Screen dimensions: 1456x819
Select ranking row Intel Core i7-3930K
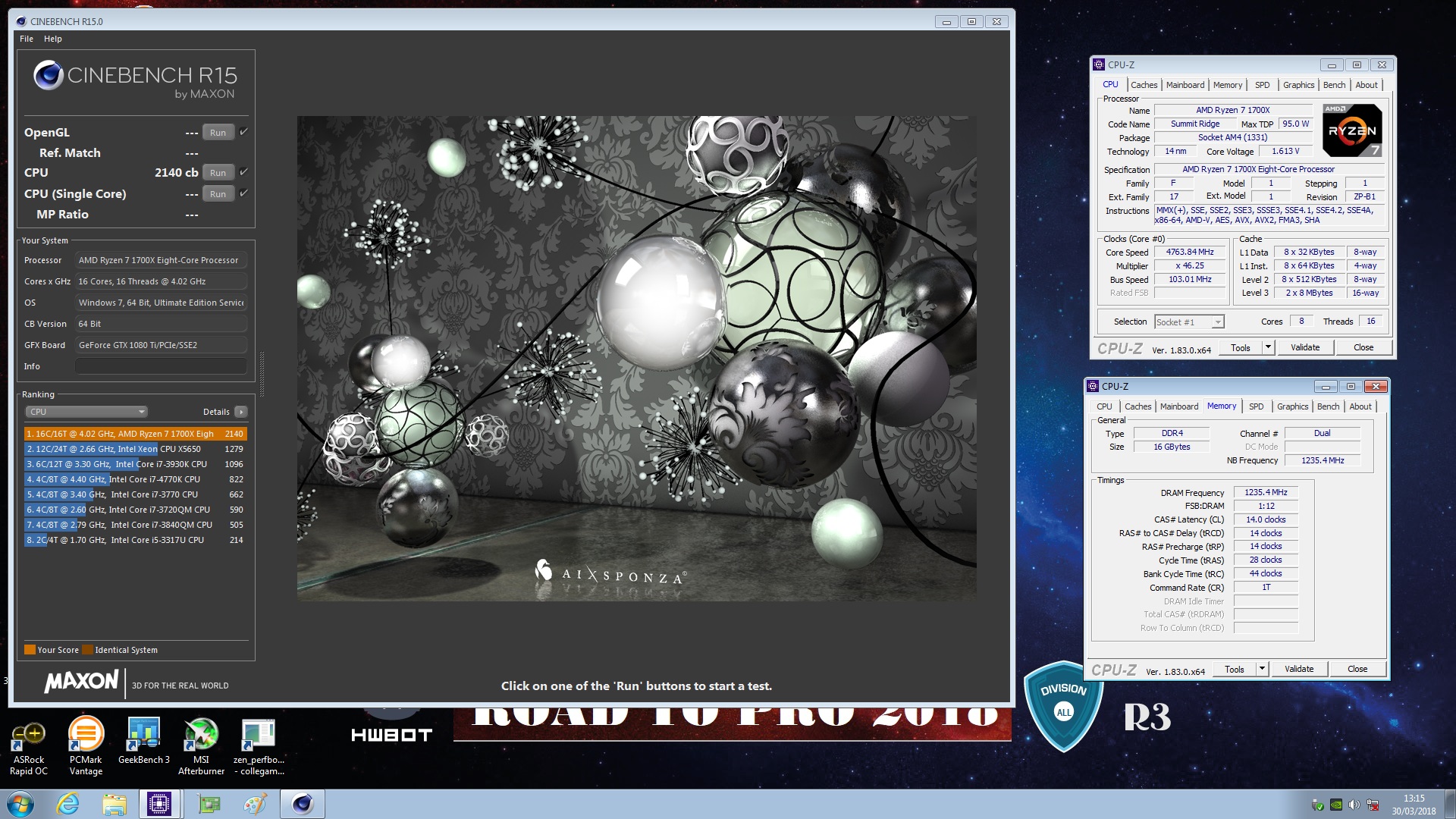tap(135, 464)
